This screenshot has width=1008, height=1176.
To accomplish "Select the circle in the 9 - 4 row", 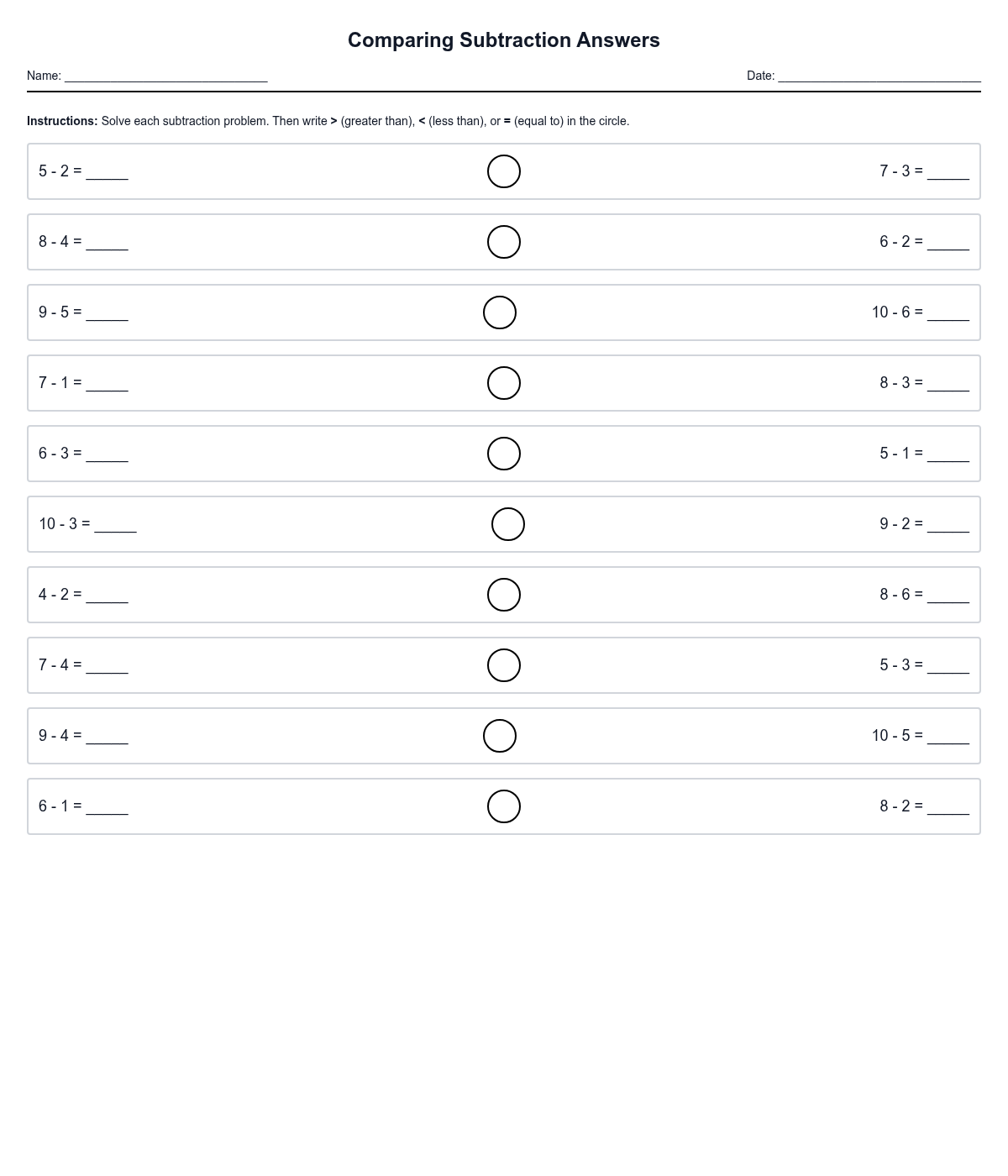I will [x=500, y=736].
